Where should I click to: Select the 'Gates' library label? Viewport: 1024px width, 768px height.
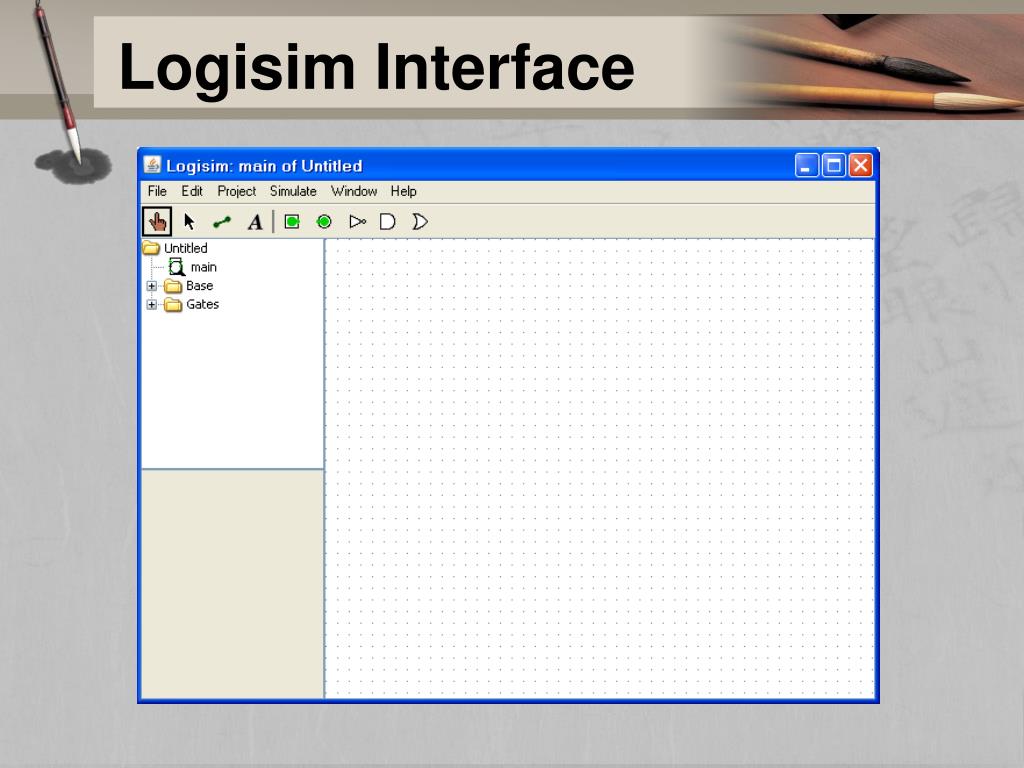click(202, 304)
